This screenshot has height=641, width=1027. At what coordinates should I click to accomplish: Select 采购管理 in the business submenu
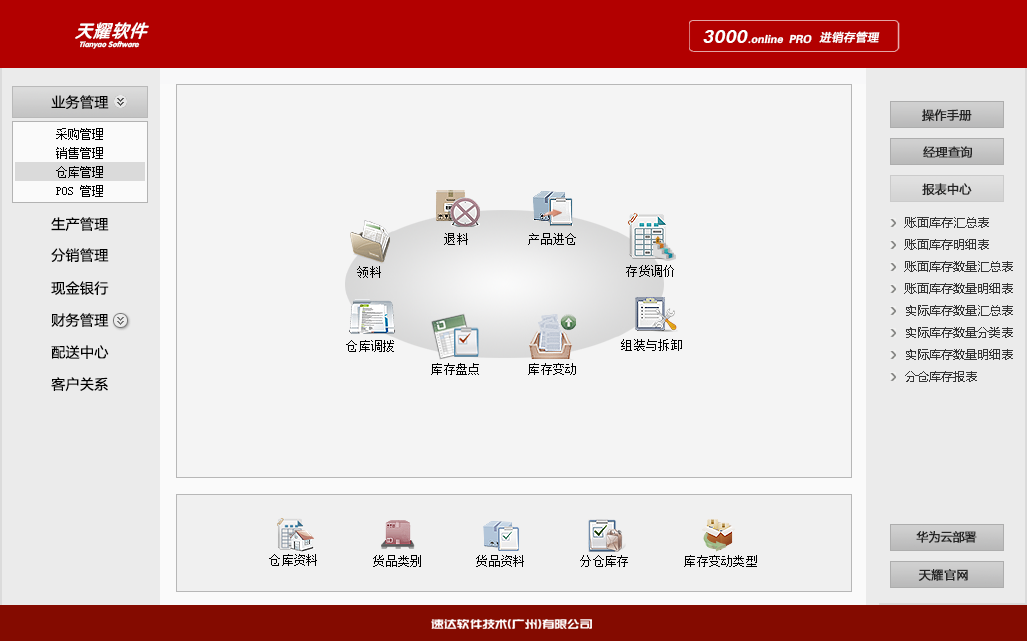point(80,134)
